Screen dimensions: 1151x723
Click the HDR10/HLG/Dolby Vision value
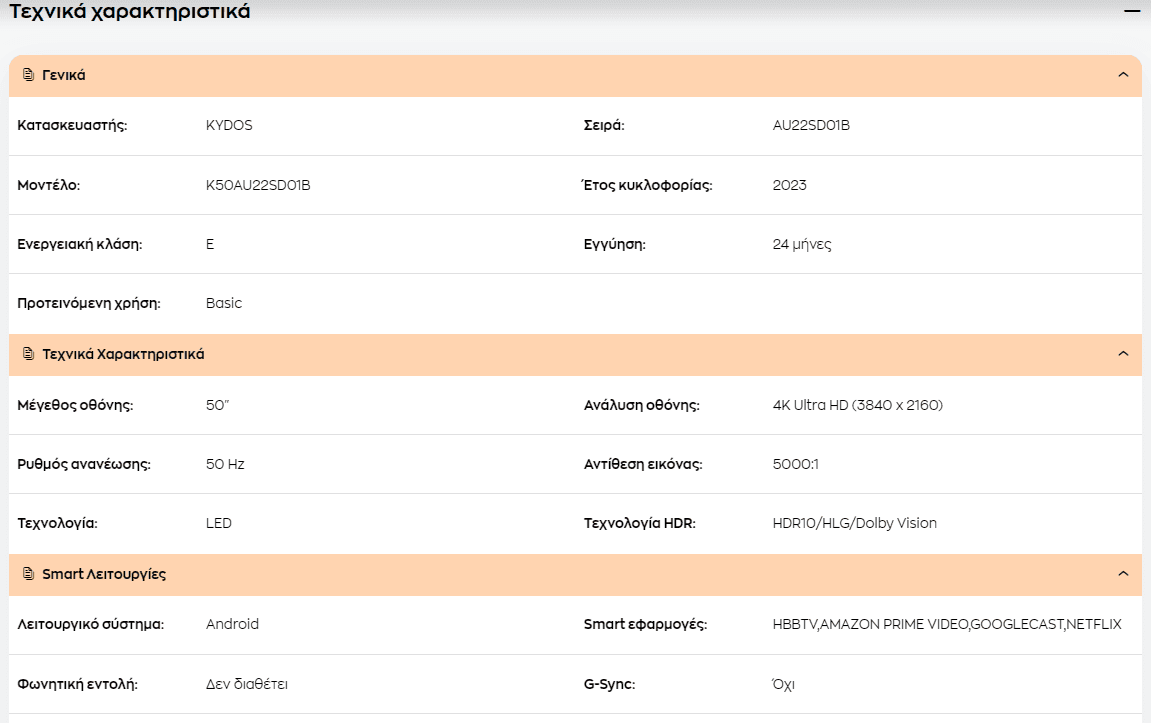(x=854, y=523)
